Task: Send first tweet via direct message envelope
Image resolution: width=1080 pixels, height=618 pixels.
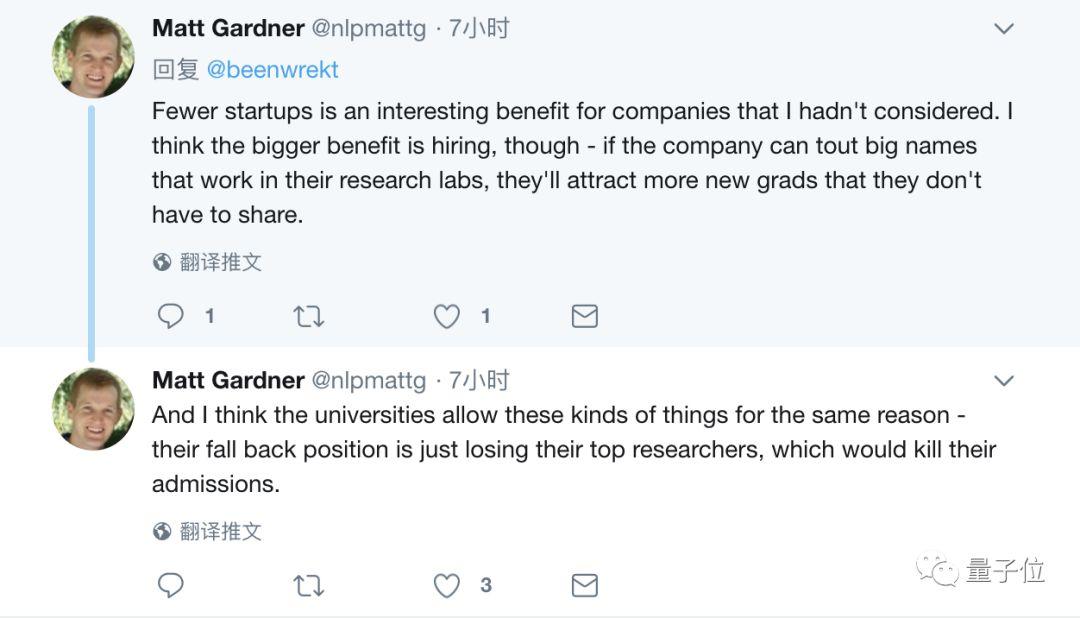Action: coord(584,317)
